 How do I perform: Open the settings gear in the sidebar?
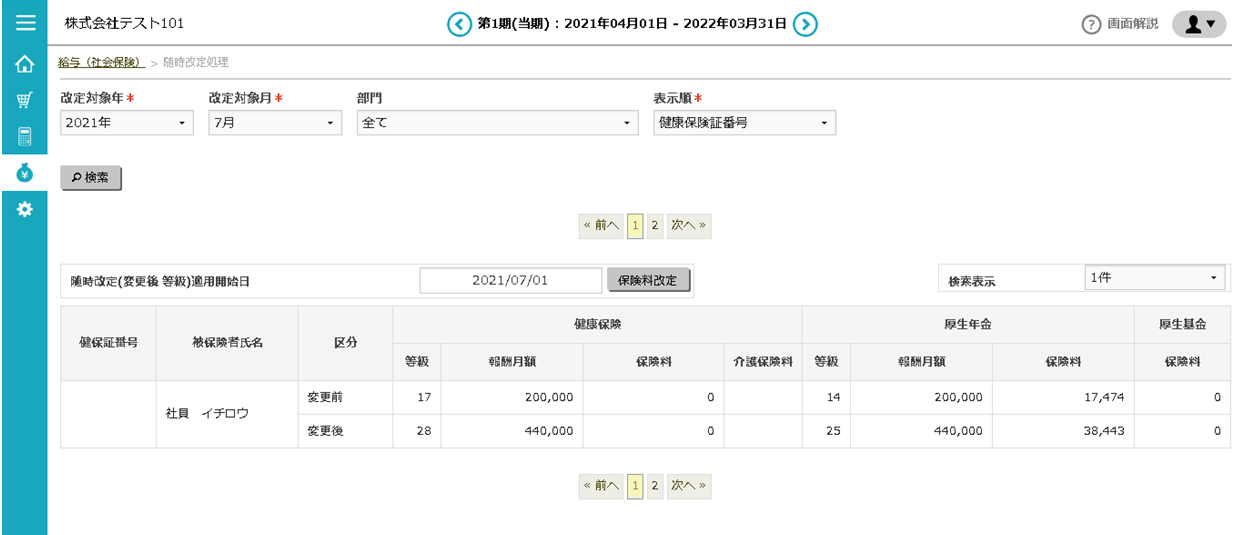(25, 209)
